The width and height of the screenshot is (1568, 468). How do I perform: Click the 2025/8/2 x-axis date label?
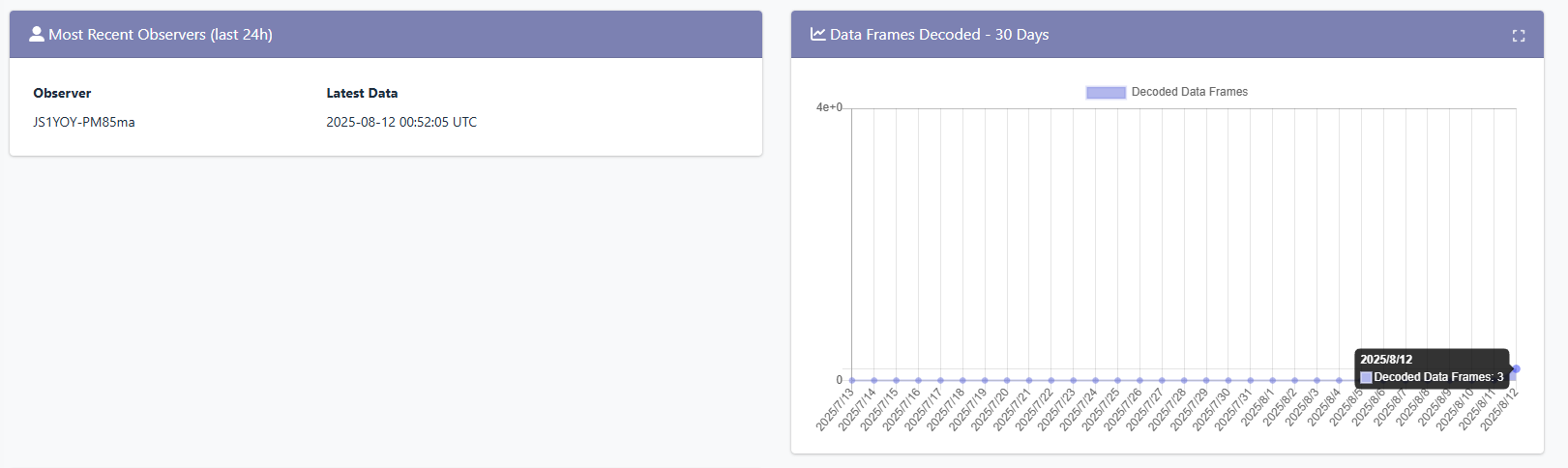click(x=1279, y=407)
